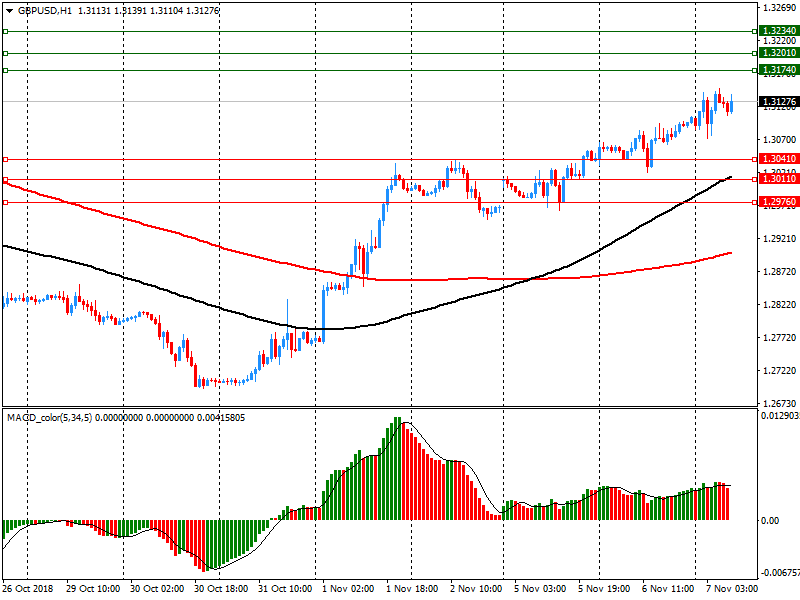Click the 1.29210 price axis label
This screenshot has width=800, height=600.
(779, 238)
